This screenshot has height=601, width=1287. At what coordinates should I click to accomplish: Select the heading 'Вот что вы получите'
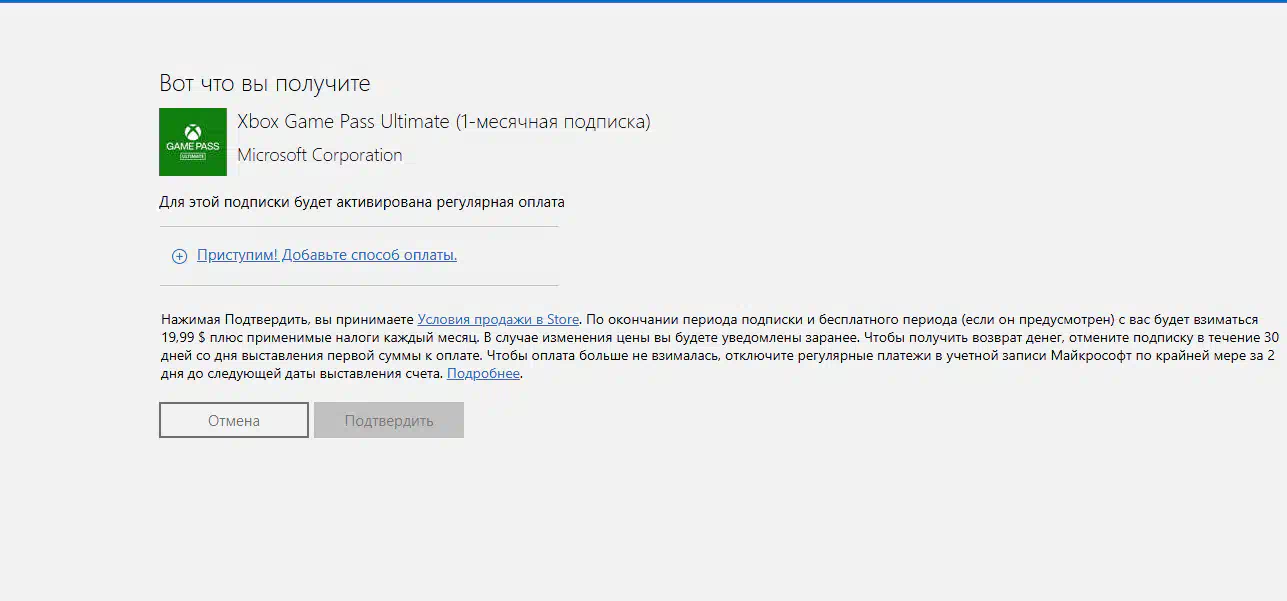pos(265,83)
